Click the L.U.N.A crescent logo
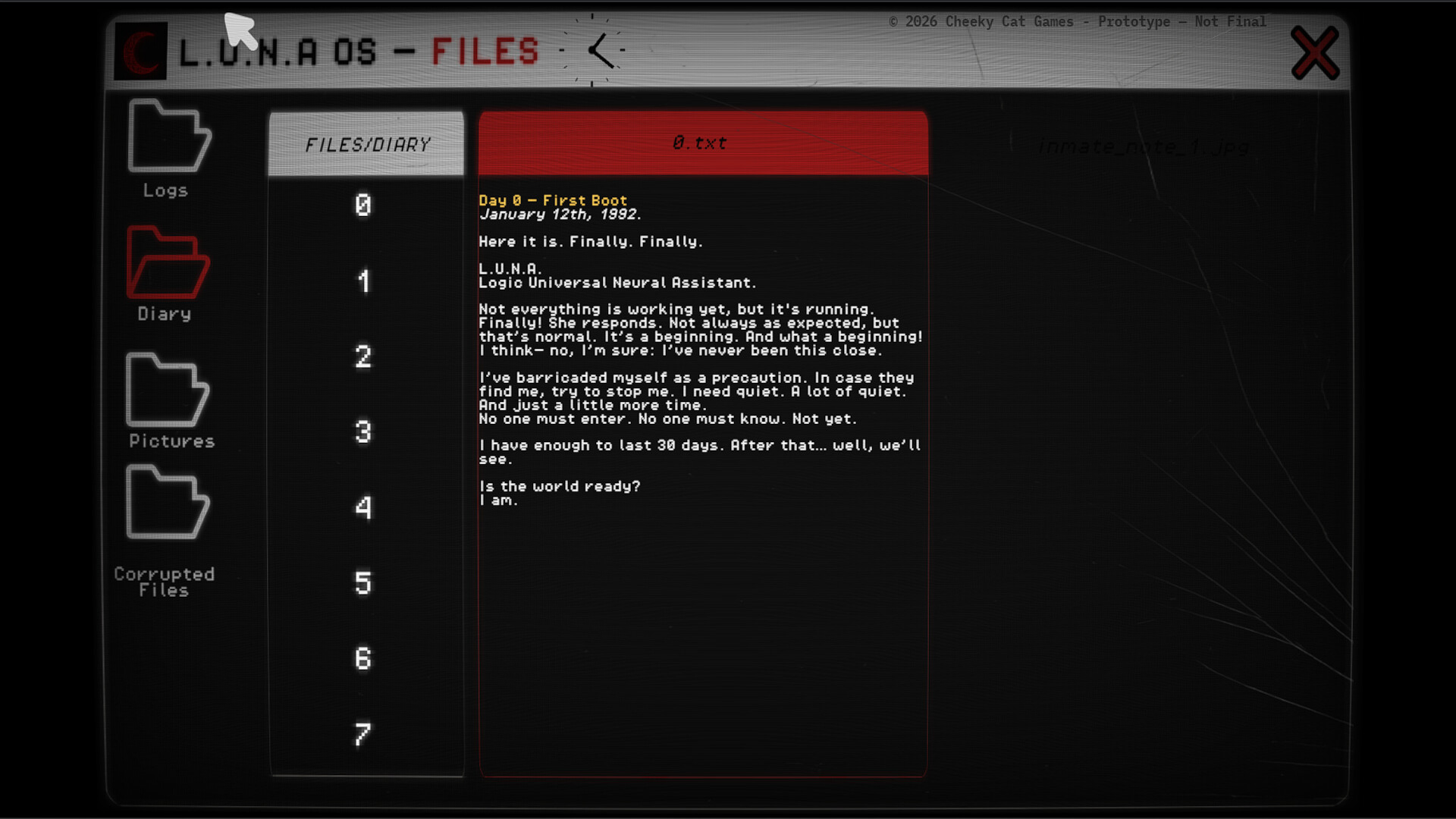Screen dimensions: 1456x819 click(140, 51)
